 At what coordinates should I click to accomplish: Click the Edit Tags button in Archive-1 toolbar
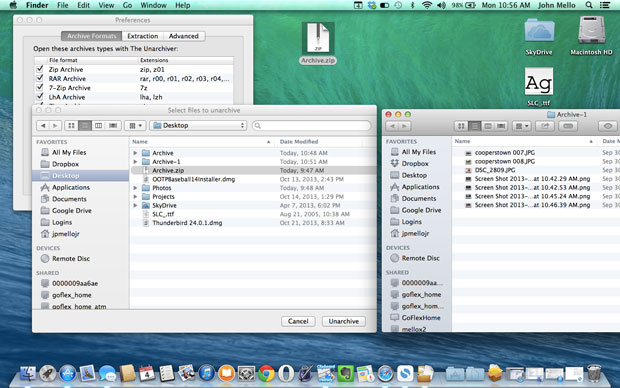568,126
